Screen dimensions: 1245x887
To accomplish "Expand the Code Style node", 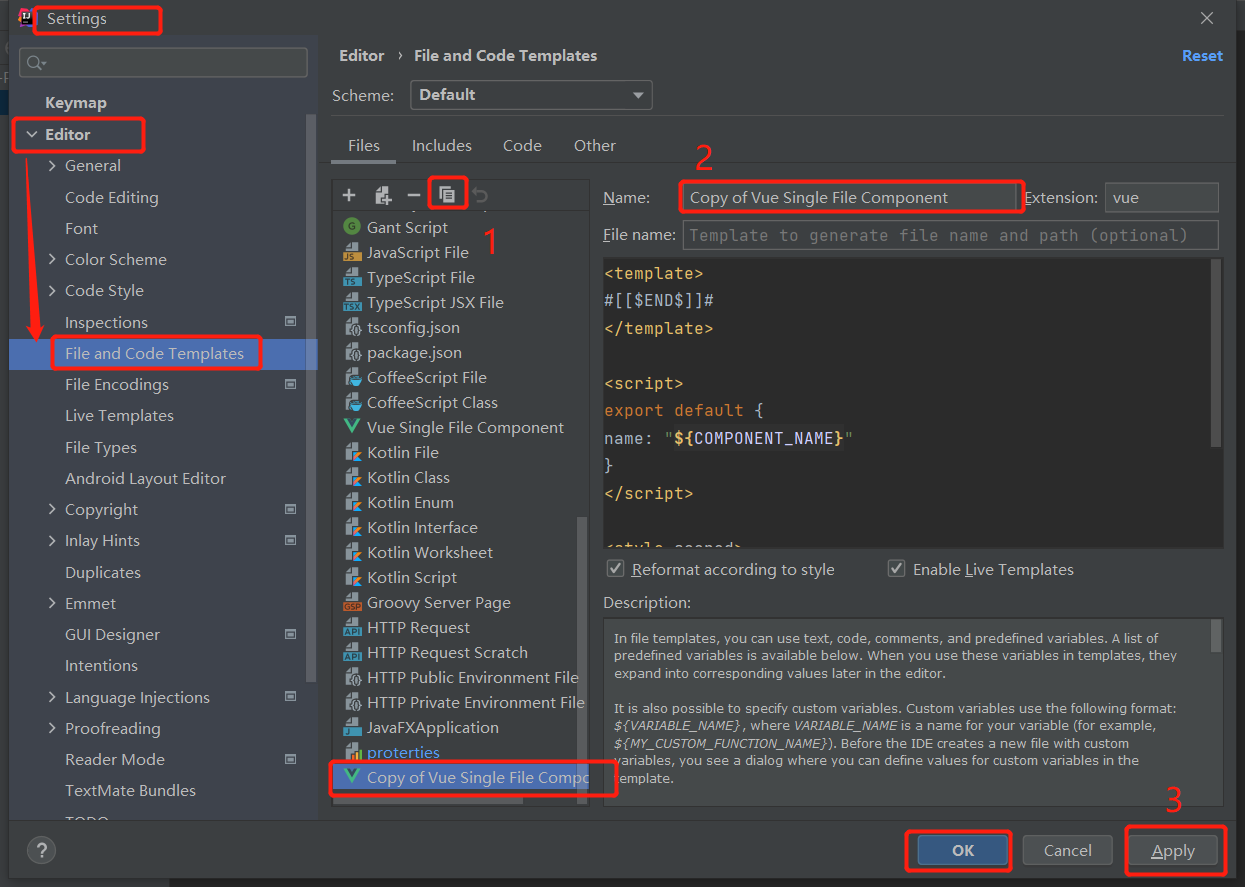I will [x=52, y=291].
